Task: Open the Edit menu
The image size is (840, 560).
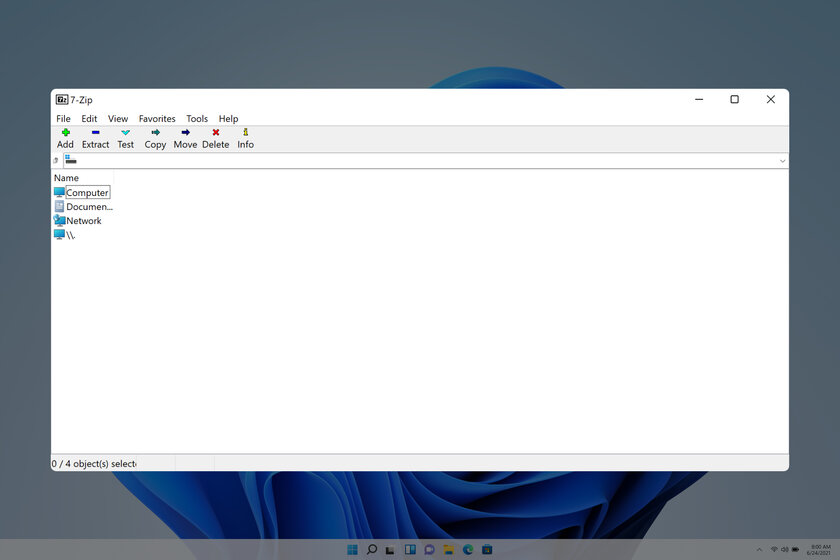Action: [89, 118]
